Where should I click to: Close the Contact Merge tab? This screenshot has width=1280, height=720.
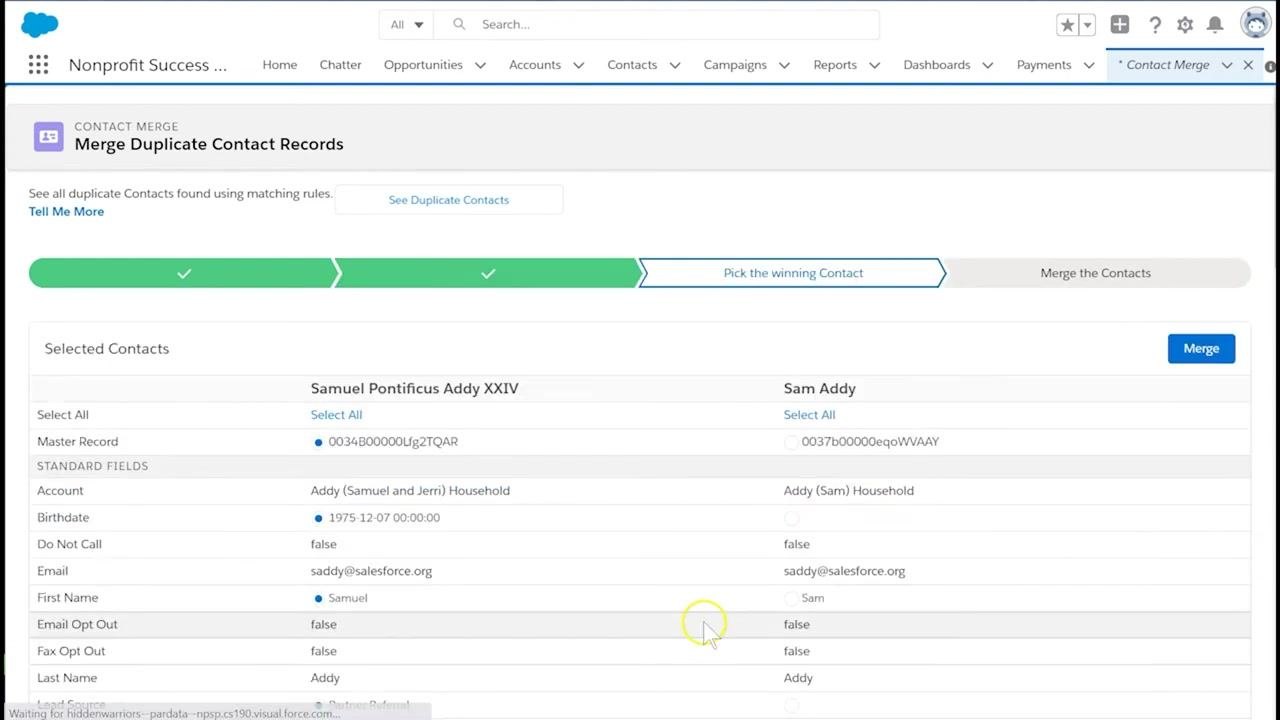1248,65
